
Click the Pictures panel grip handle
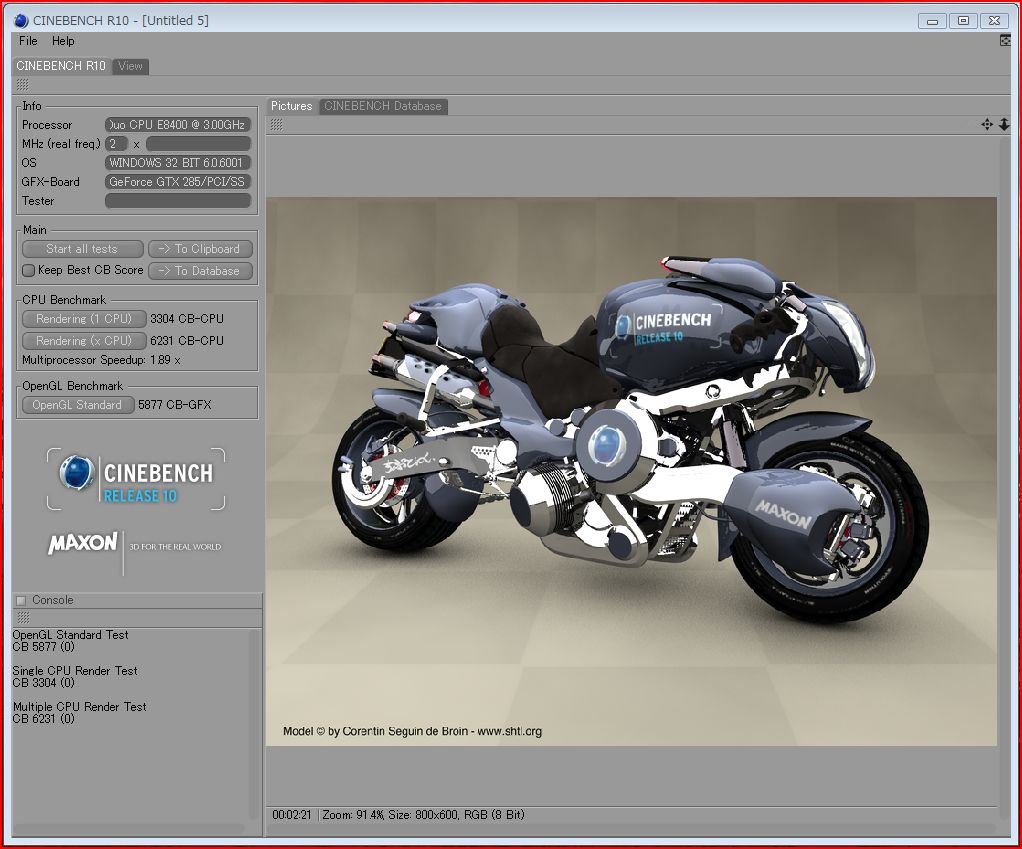coord(277,124)
